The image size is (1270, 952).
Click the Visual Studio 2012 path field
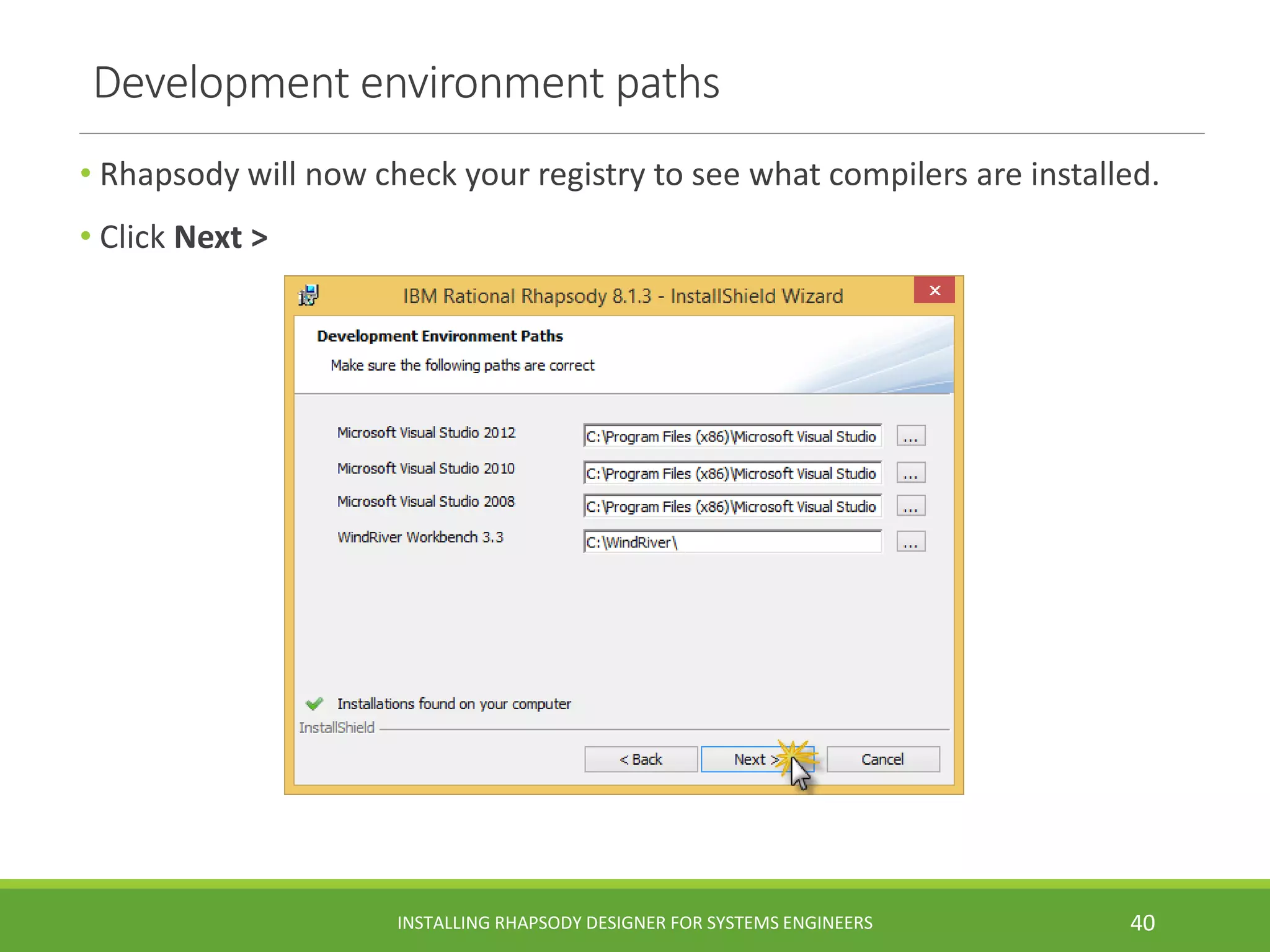coord(732,436)
